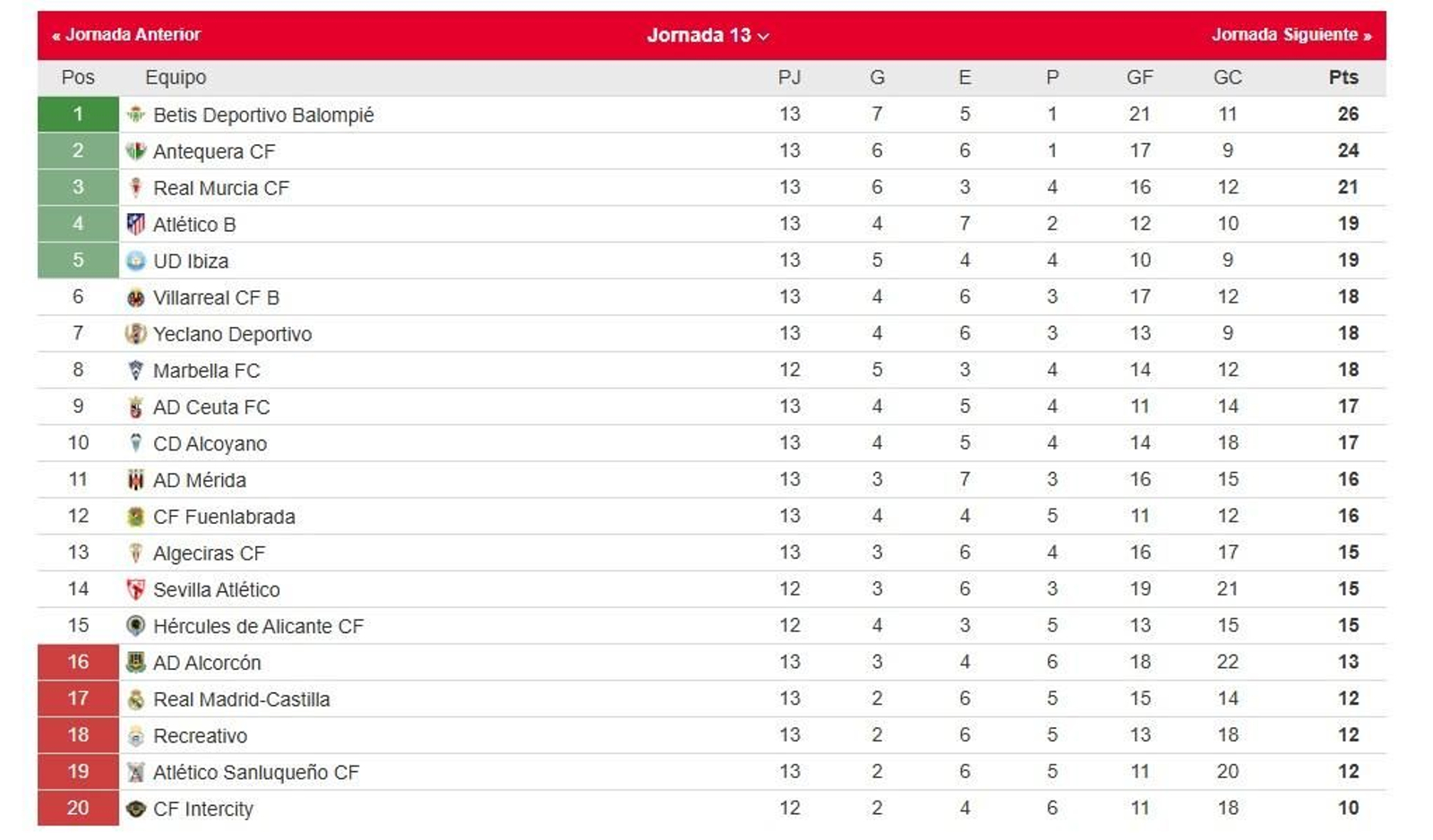This screenshot has width=1433, height=840.
Task: Click the GF column header
Action: tap(1139, 77)
